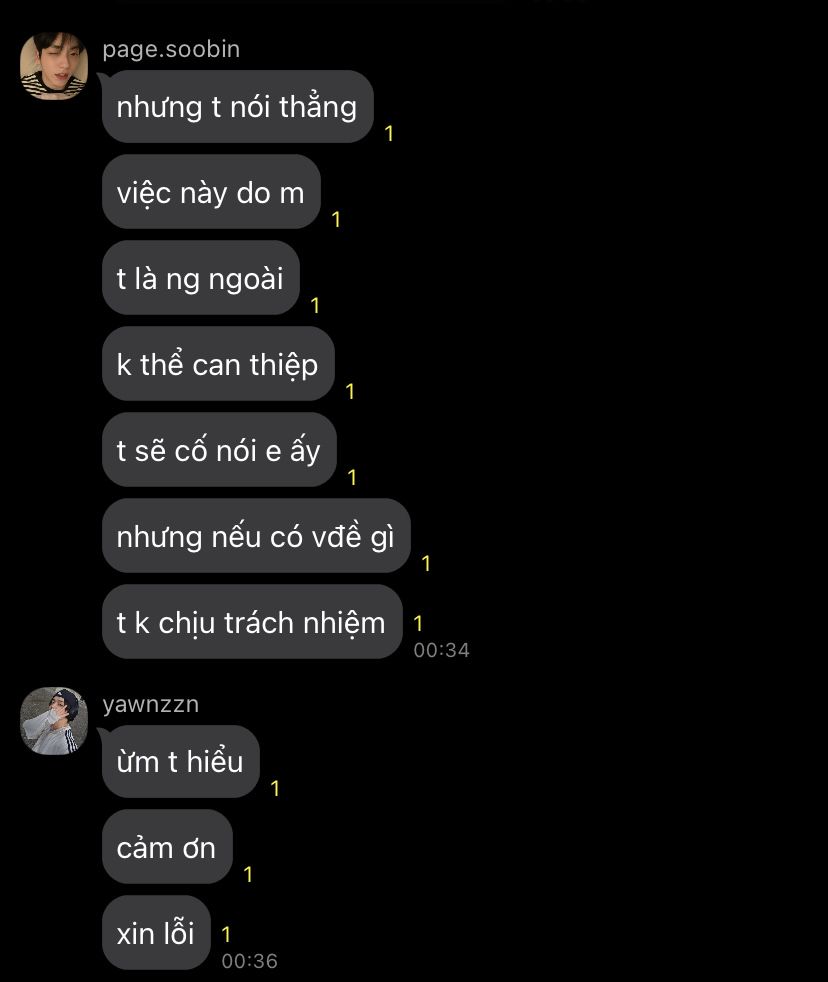Image resolution: width=828 pixels, height=982 pixels.
Task: Click unread count beside "k thể can thiệp"
Action: pos(350,391)
